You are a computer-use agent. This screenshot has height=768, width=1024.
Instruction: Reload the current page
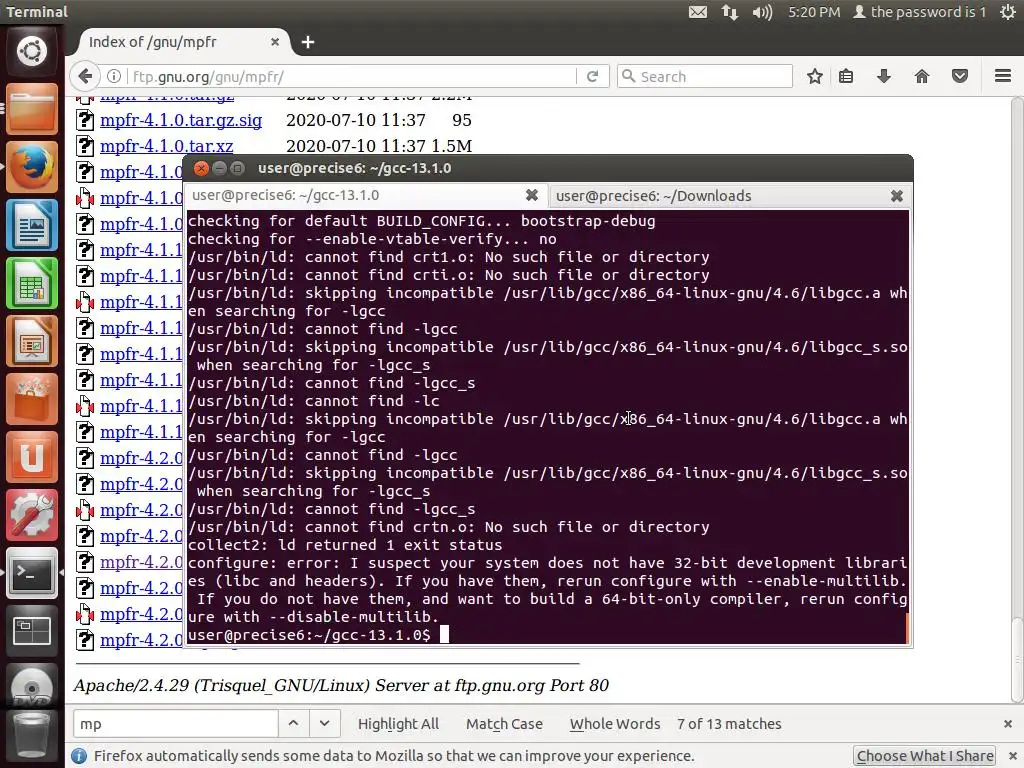592,76
